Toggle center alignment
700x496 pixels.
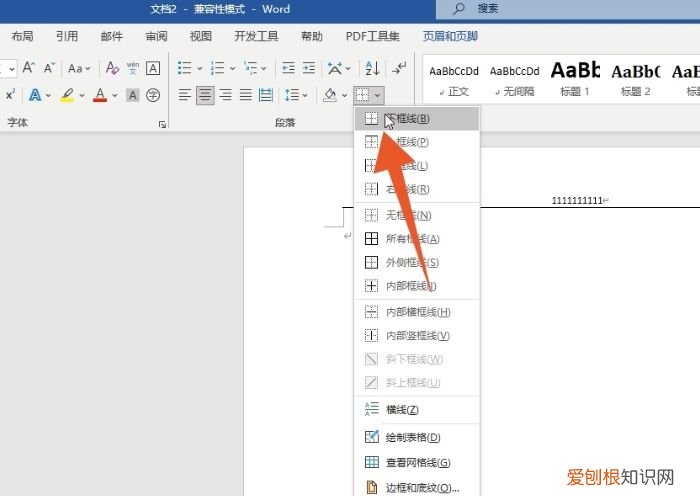[205, 95]
